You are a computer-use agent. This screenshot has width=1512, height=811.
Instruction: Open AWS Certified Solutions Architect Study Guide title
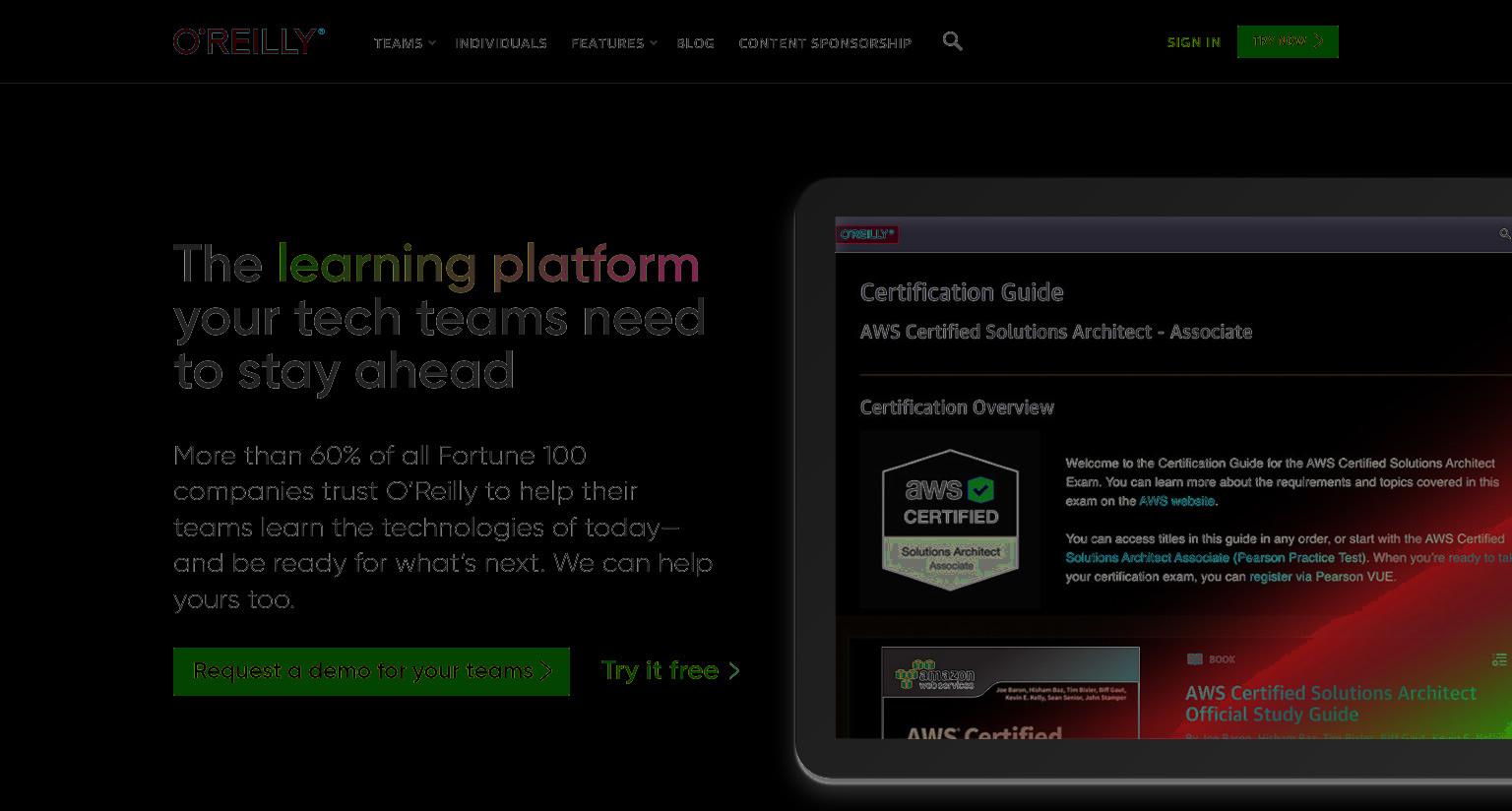pos(1330,704)
